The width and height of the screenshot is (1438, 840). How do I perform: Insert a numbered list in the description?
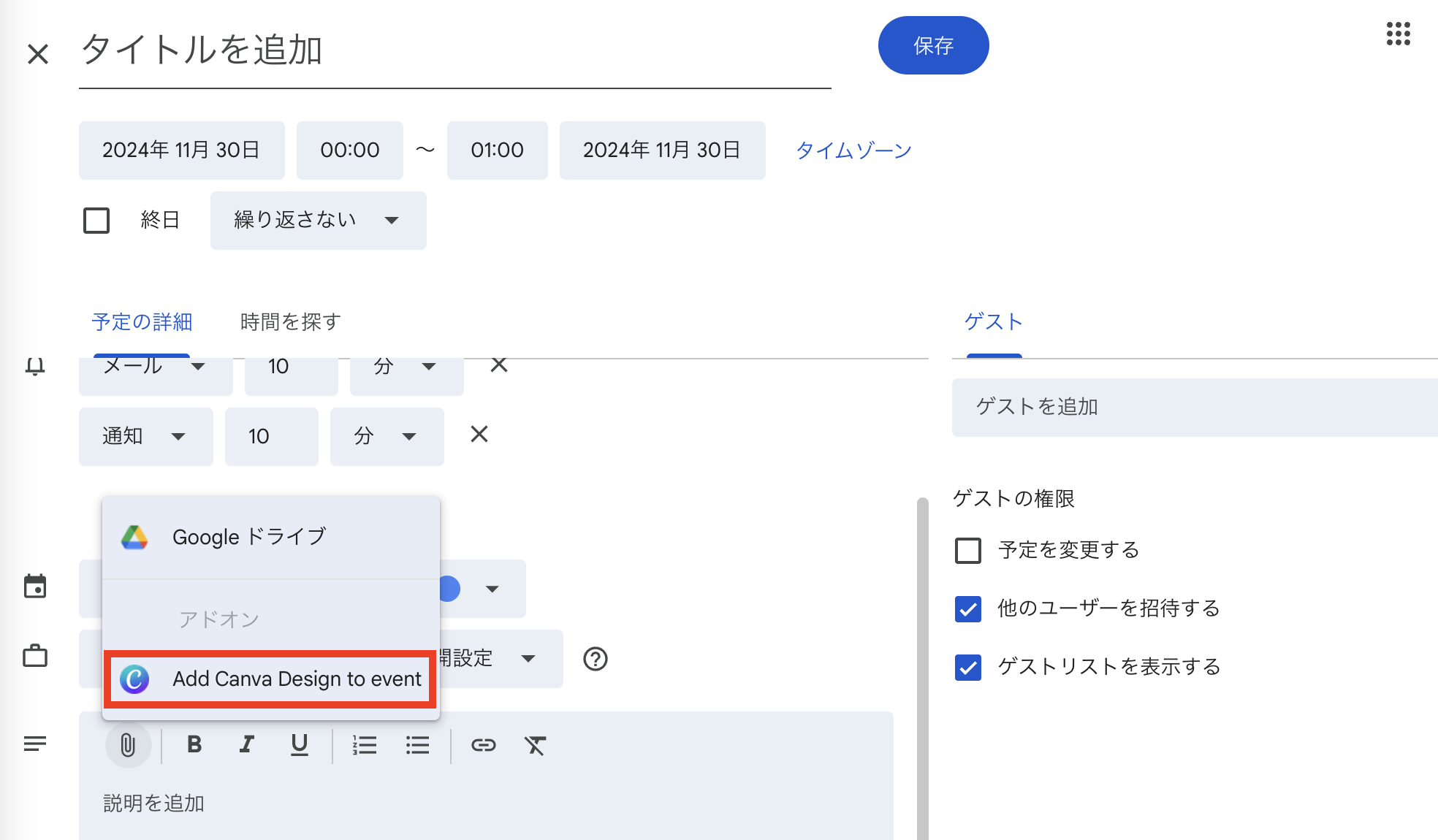pyautogui.click(x=365, y=745)
